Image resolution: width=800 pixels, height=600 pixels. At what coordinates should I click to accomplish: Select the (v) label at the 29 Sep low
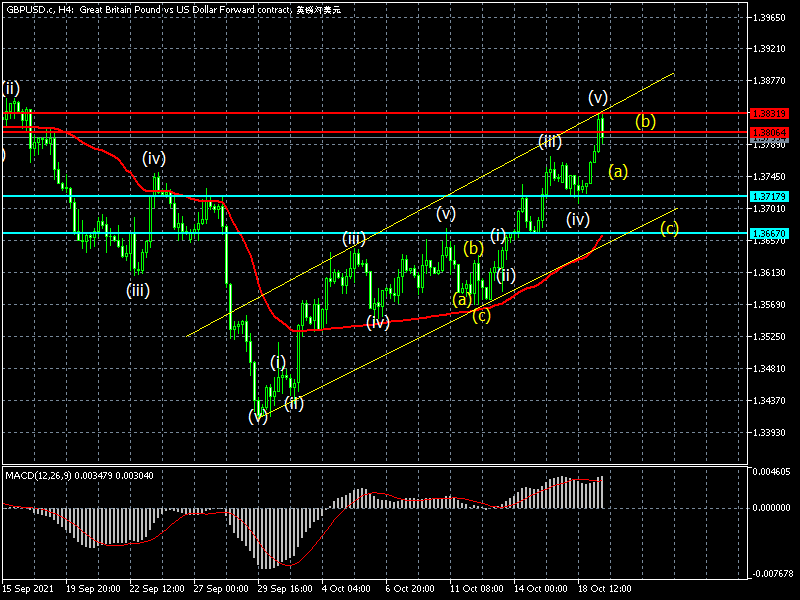(258, 417)
